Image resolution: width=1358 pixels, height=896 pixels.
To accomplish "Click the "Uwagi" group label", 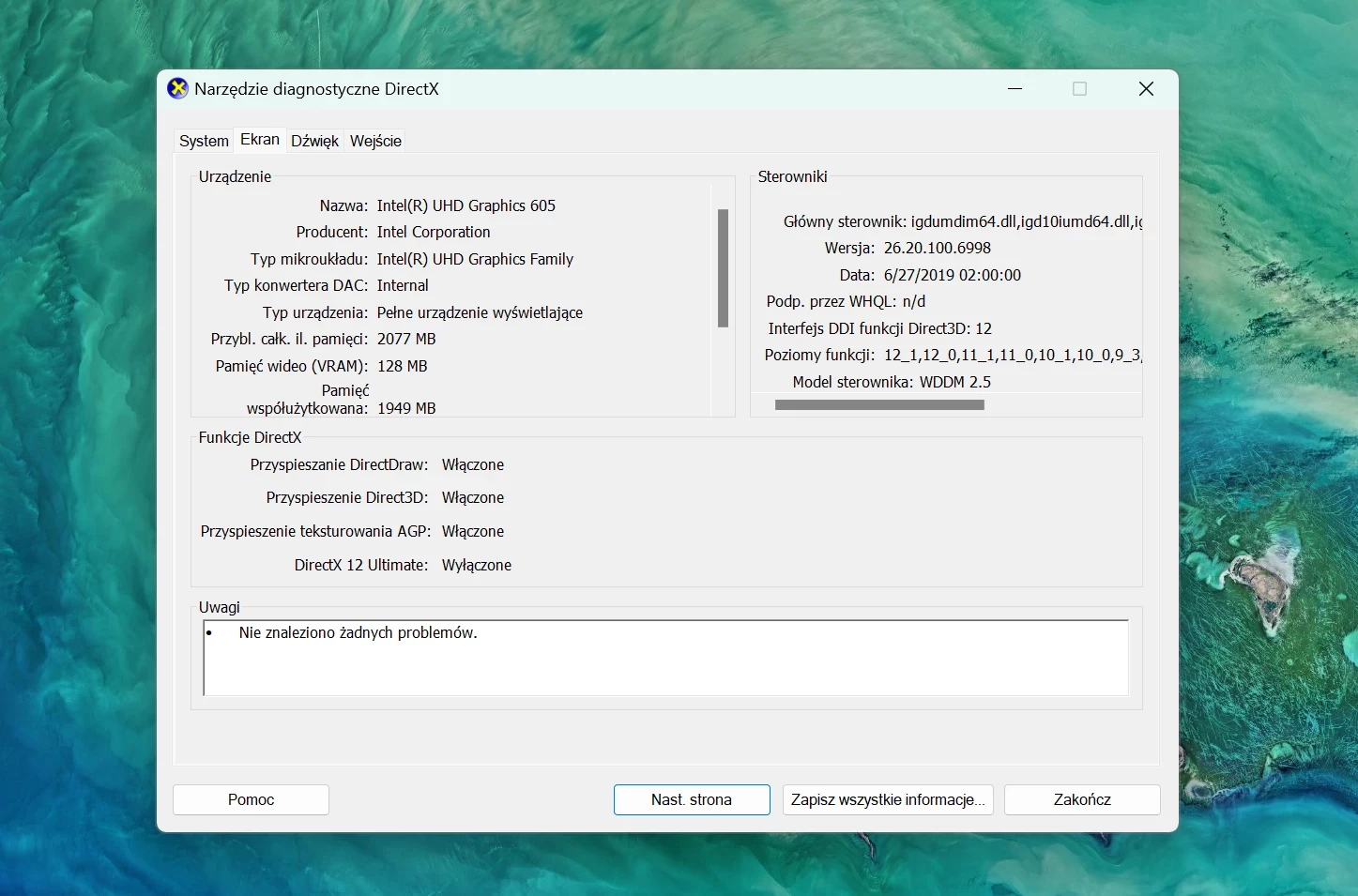I will coord(220,607).
